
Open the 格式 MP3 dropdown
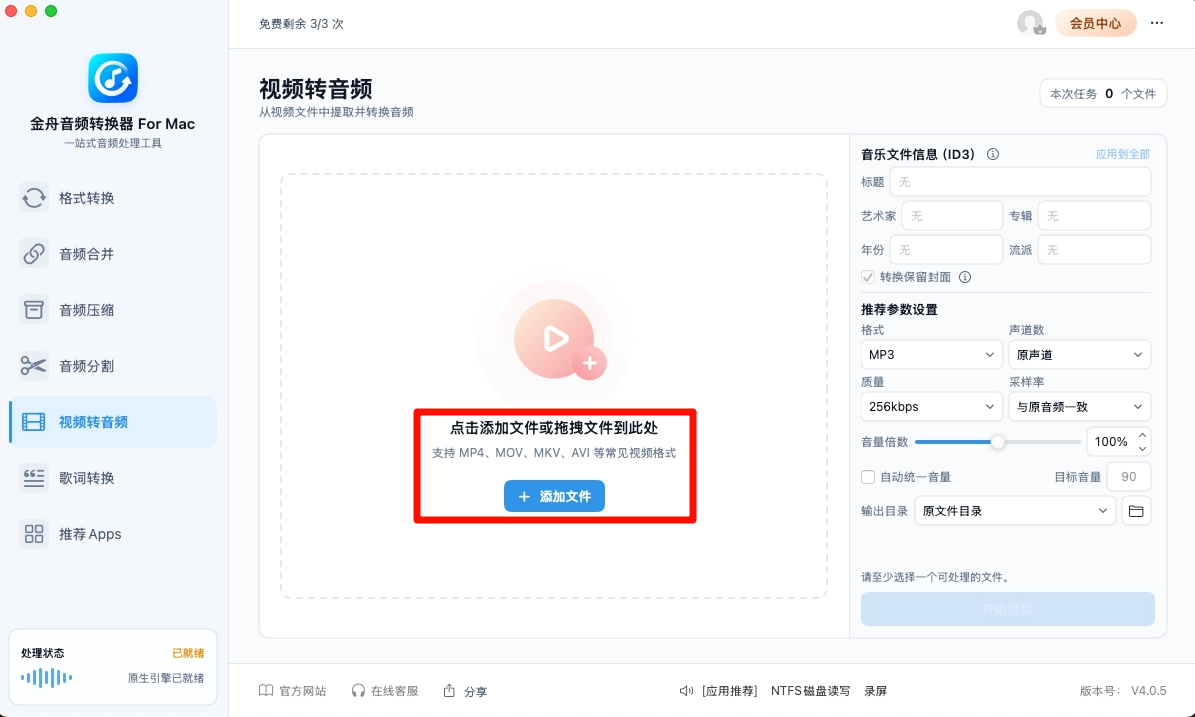pos(931,355)
